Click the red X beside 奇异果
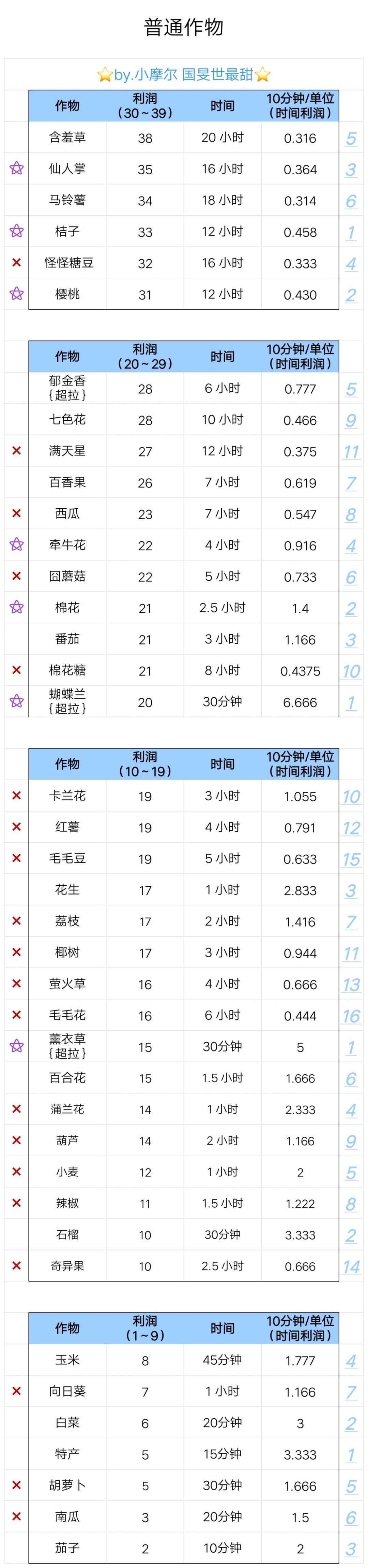Viewport: 368px width, 1568px height. click(x=16, y=1265)
